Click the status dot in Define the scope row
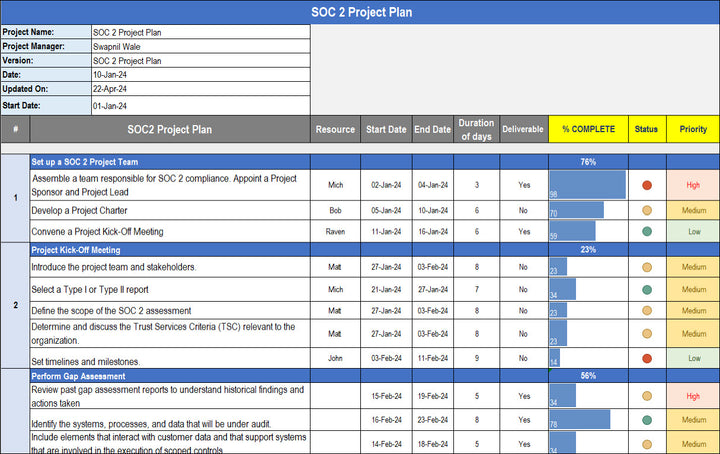The width and height of the screenshot is (720, 454). (x=647, y=311)
